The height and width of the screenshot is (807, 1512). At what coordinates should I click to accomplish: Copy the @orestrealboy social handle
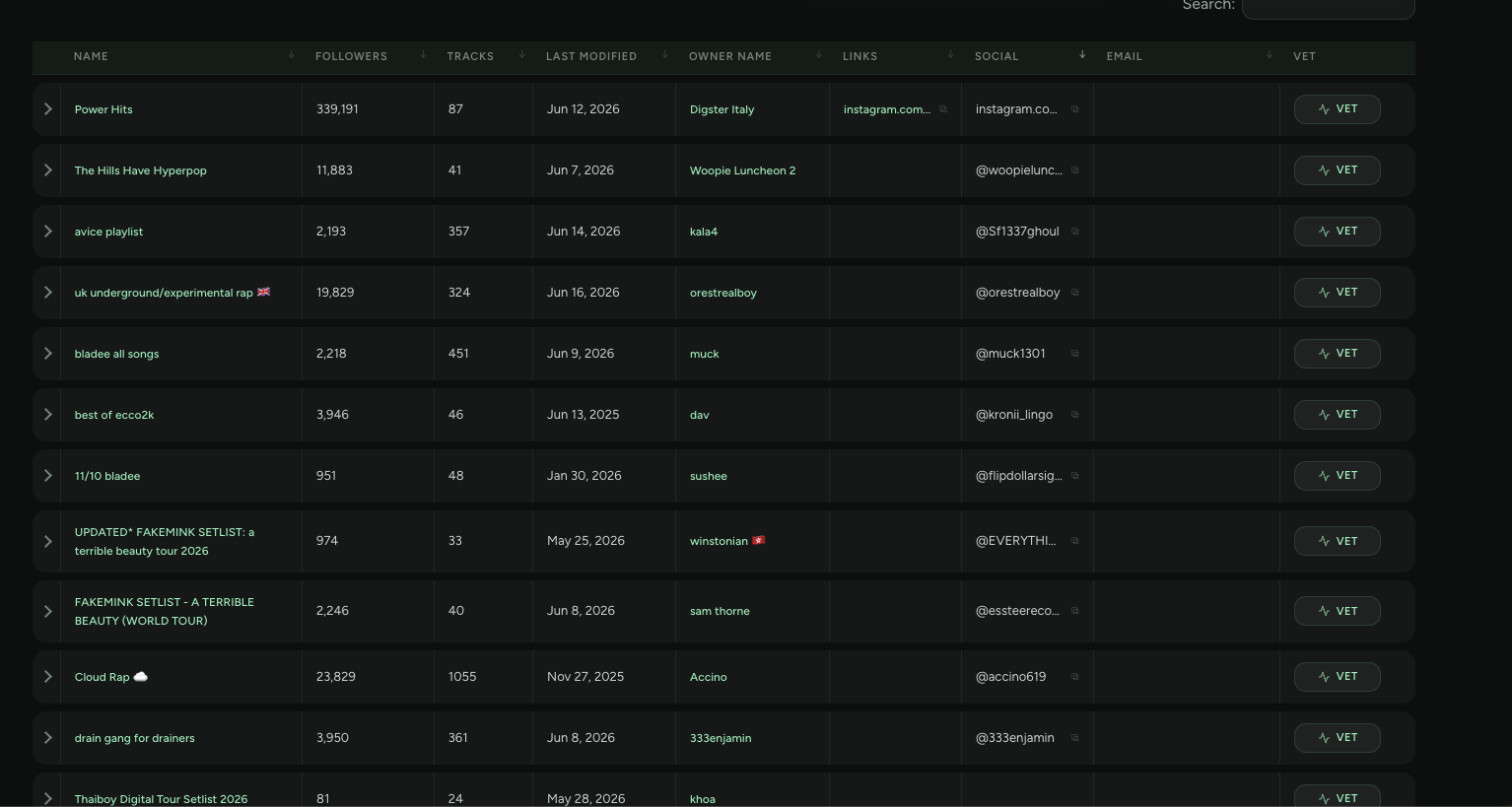1075,293
